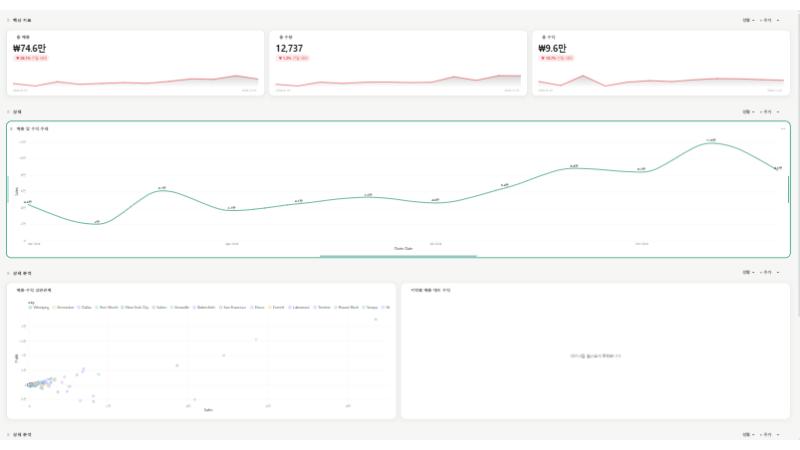Click the red change badge under 12,737

(293, 58)
